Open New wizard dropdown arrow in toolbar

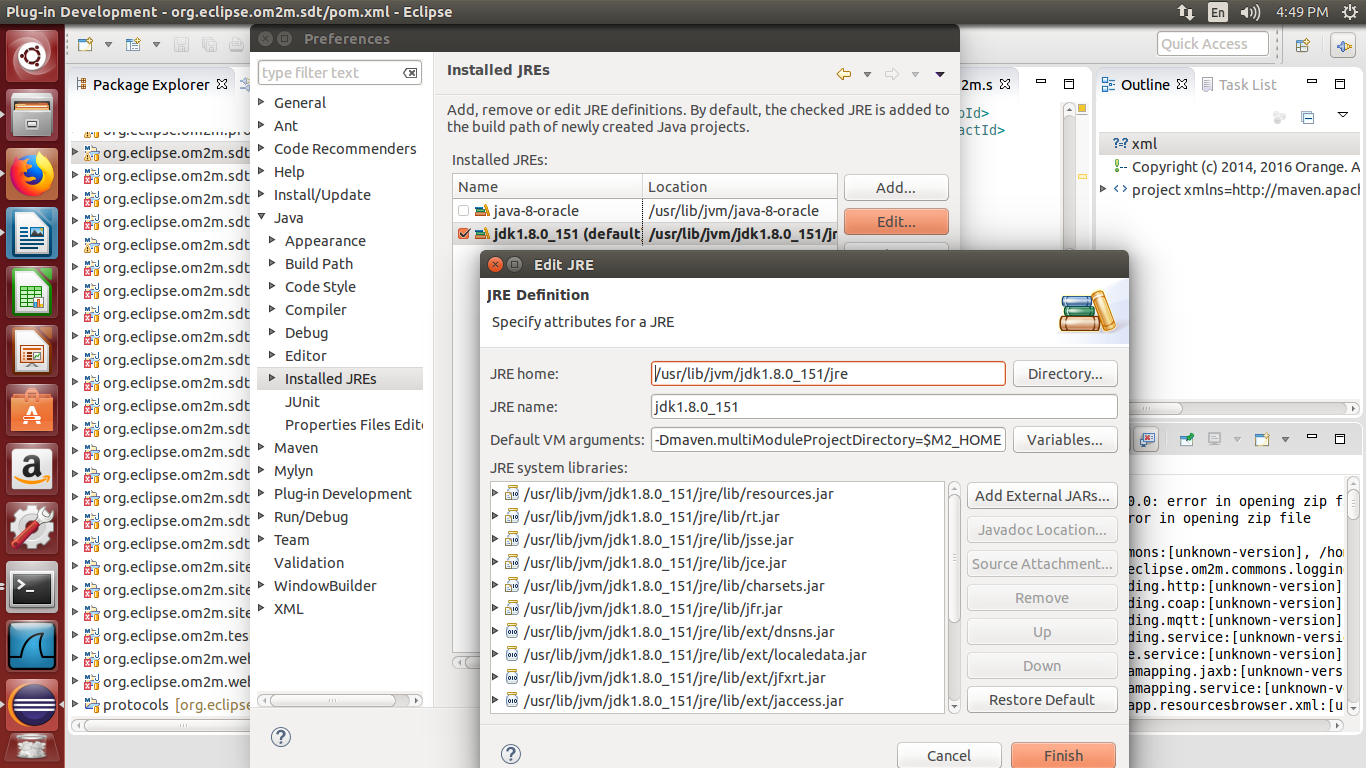click(108, 44)
